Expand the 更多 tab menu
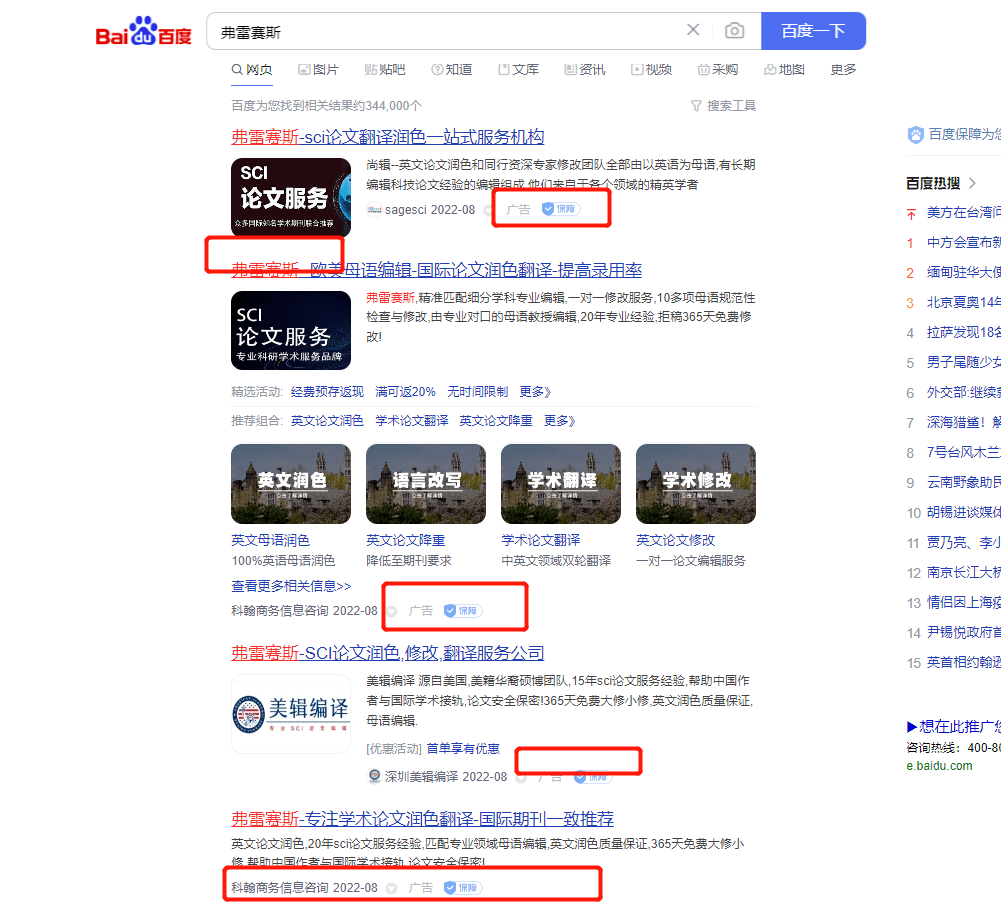The width and height of the screenshot is (1001, 903). click(843, 70)
